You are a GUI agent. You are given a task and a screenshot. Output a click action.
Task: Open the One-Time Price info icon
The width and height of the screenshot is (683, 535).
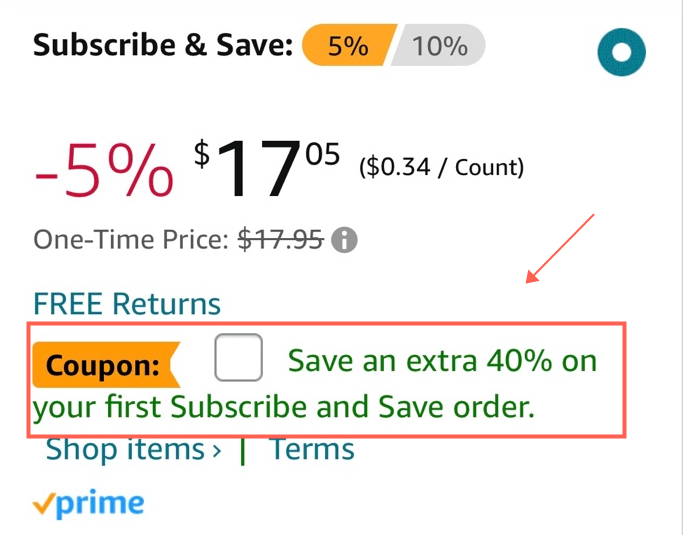coord(344,240)
